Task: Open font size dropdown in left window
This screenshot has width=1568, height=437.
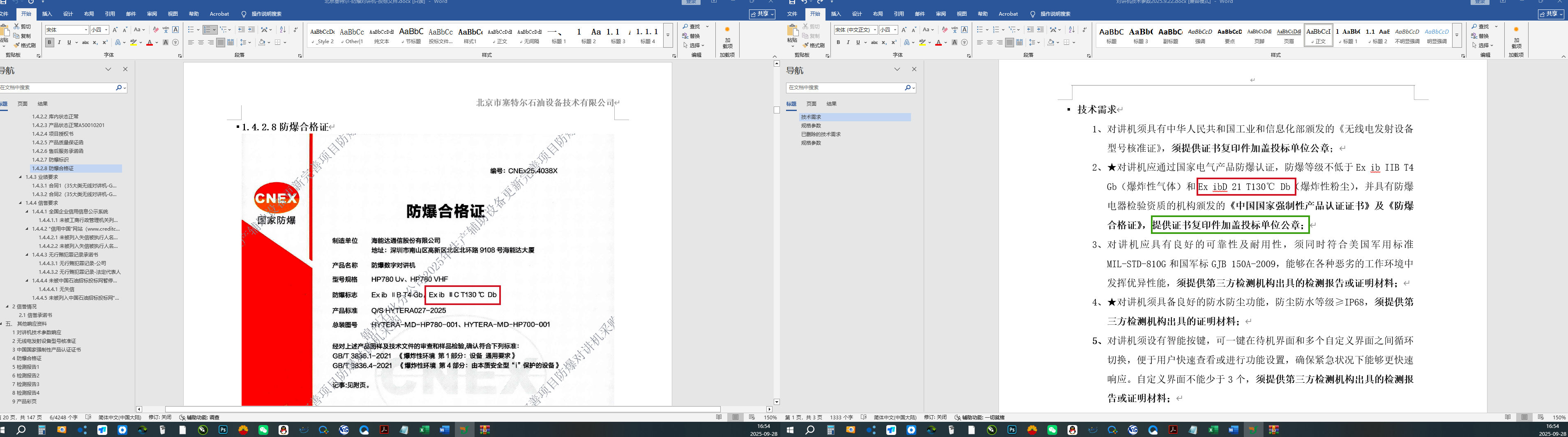Action: tap(106, 30)
